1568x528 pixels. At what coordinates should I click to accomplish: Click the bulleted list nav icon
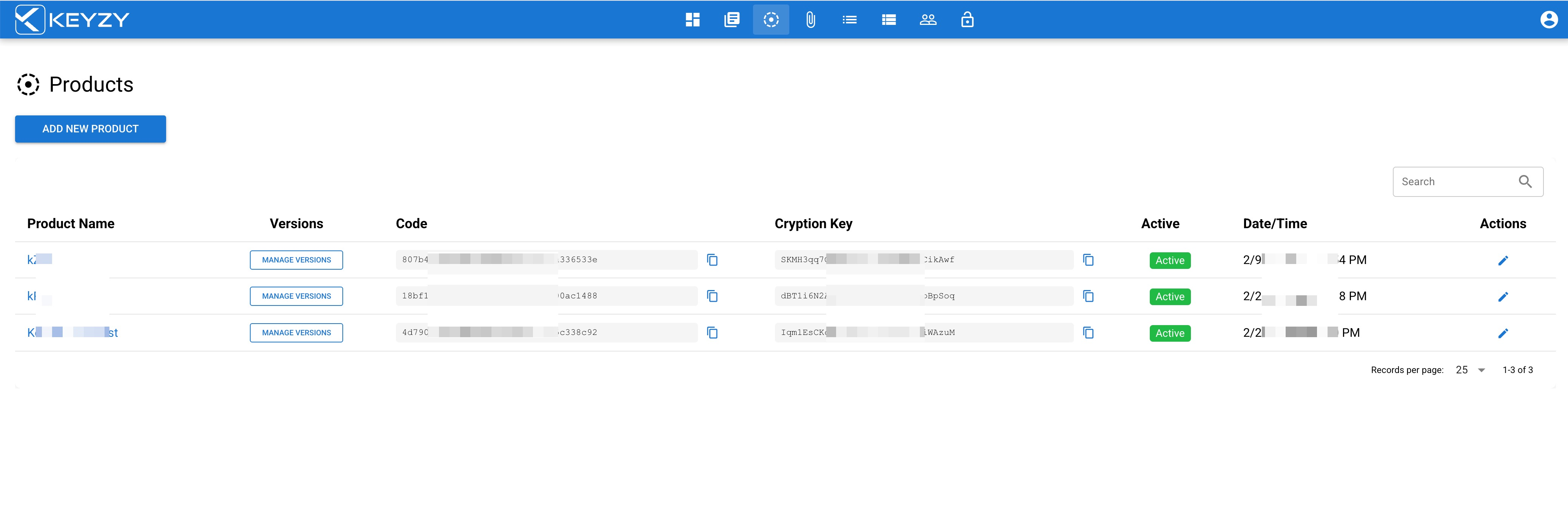pyautogui.click(x=849, y=20)
